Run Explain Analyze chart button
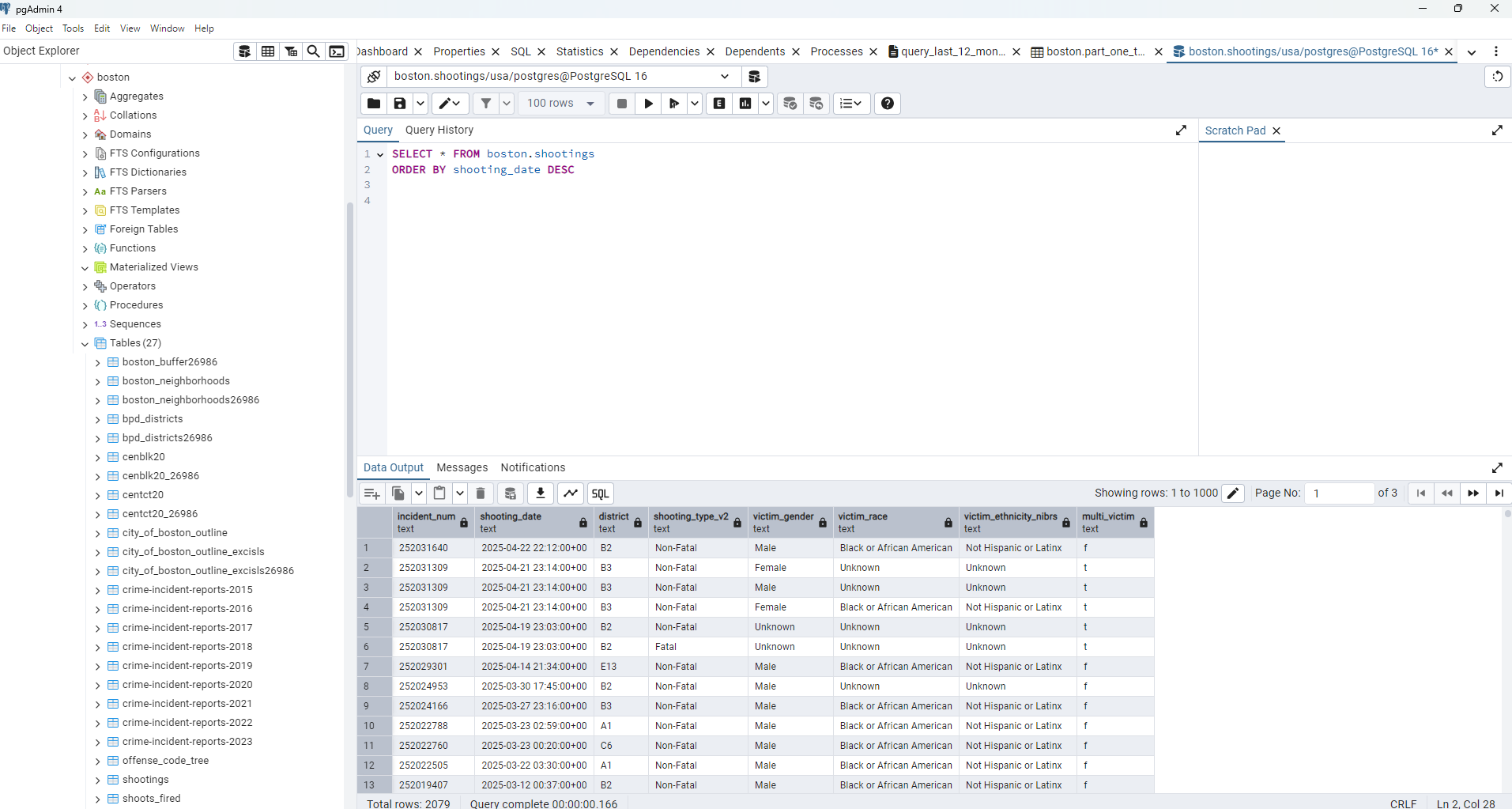Viewport: 1512px width, 809px height. (745, 104)
